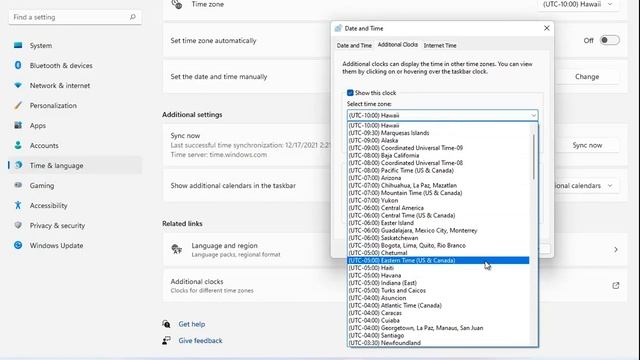This screenshot has height=360, width=640.
Task: Uncheck the Show this clock checkbox
Action: [x=350, y=93]
